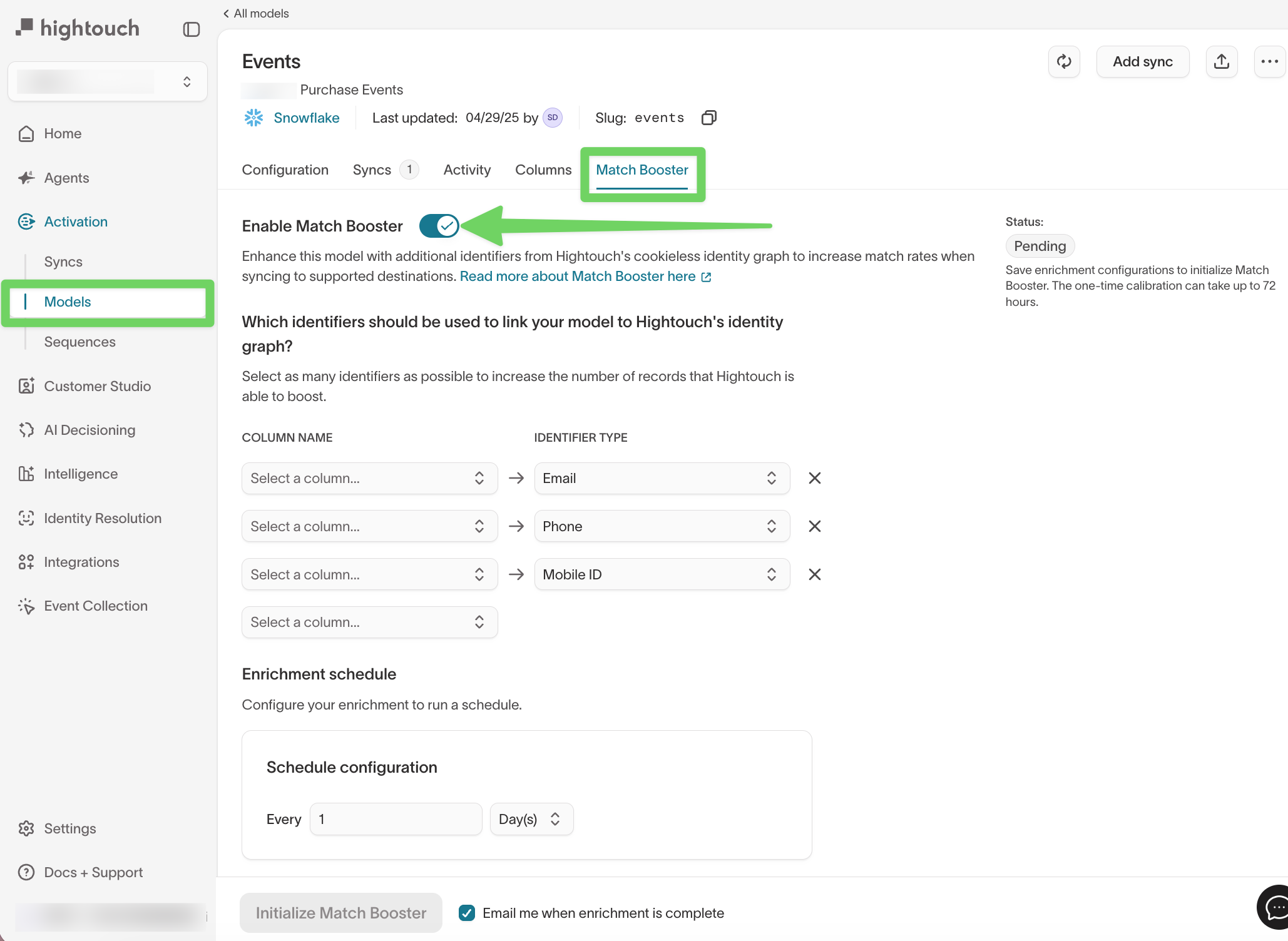Viewport: 1288px width, 941px height.
Task: Click the Add sync button
Action: (1142, 61)
